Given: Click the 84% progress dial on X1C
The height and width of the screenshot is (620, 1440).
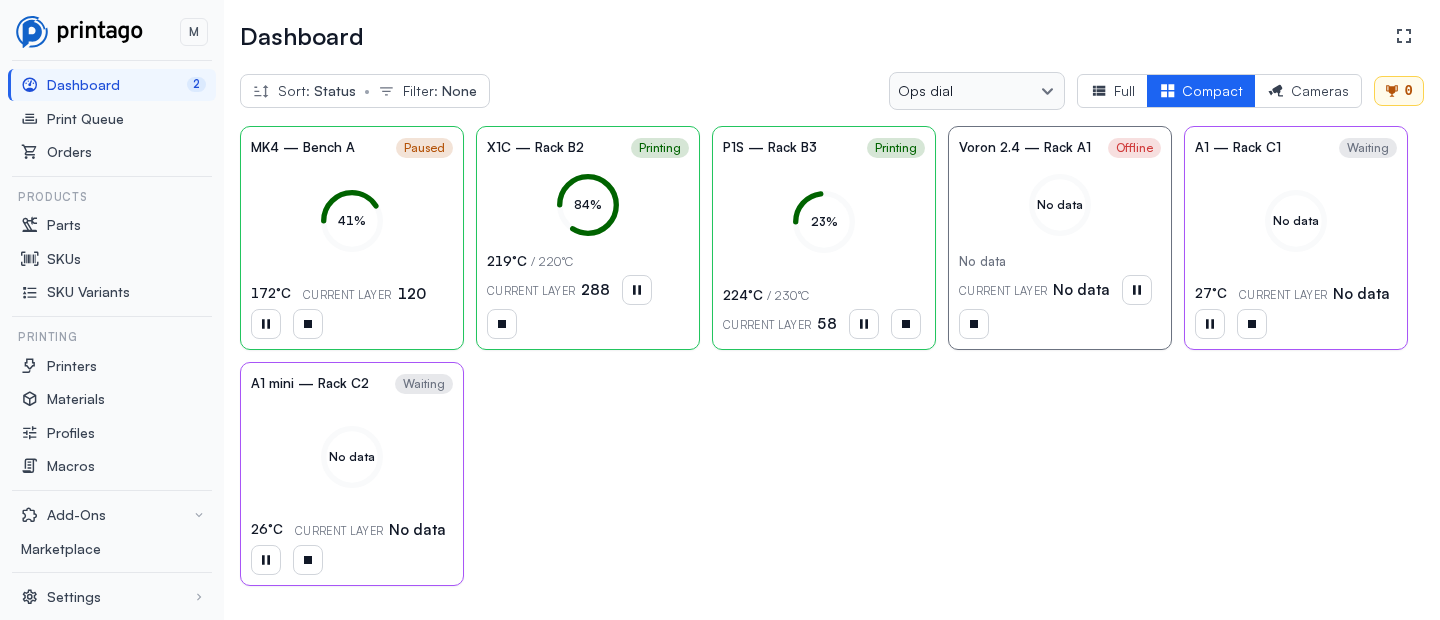Looking at the screenshot, I should 588,205.
